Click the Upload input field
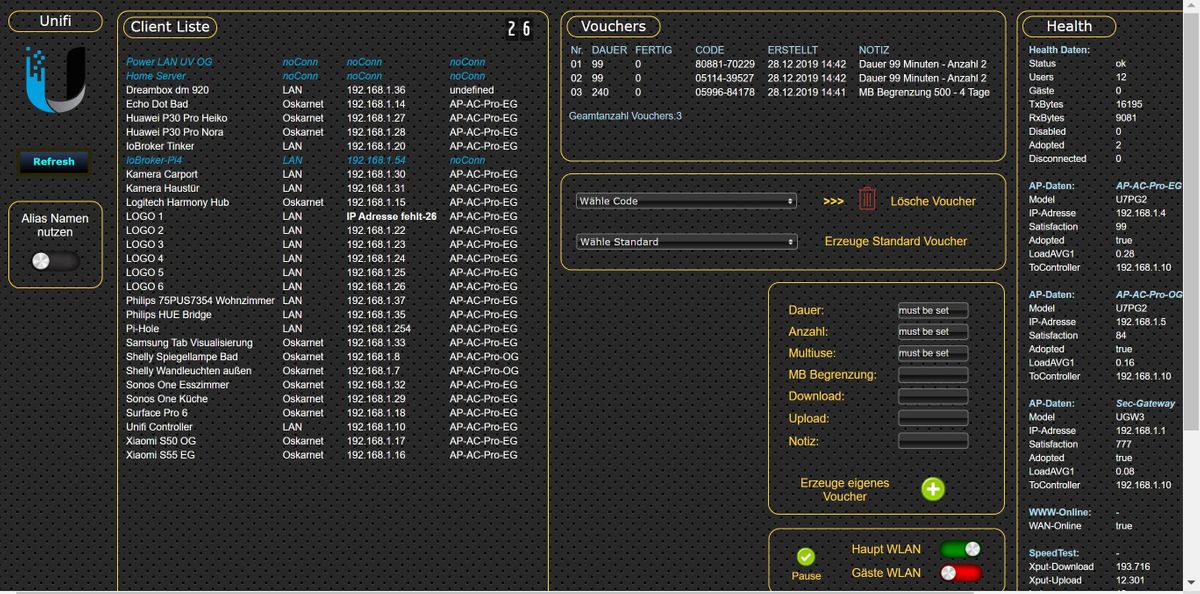The height and width of the screenshot is (594, 1200). (932, 418)
